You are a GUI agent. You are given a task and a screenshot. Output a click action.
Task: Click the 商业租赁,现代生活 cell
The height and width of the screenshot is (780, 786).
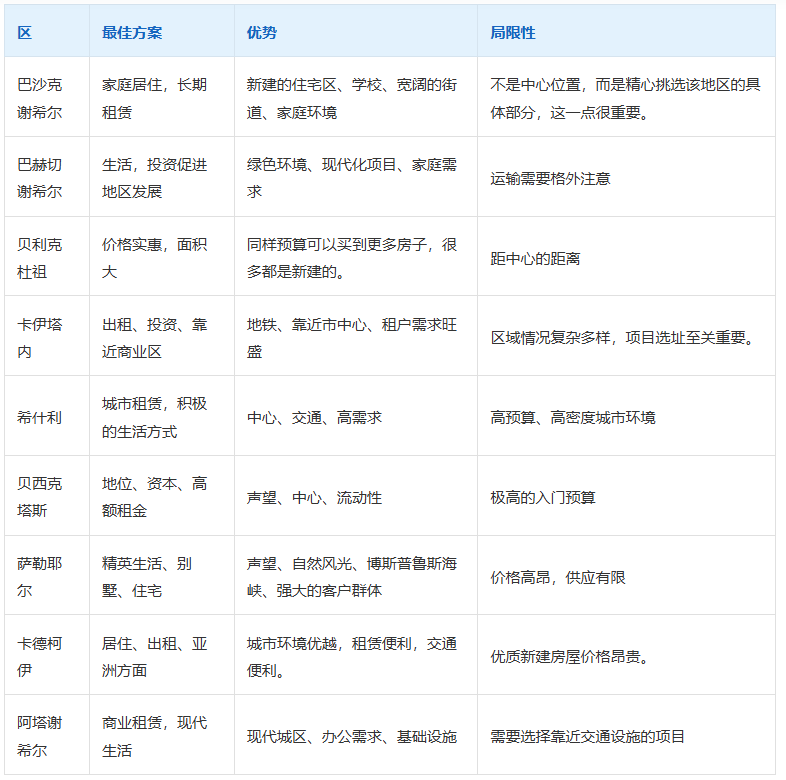click(162, 735)
